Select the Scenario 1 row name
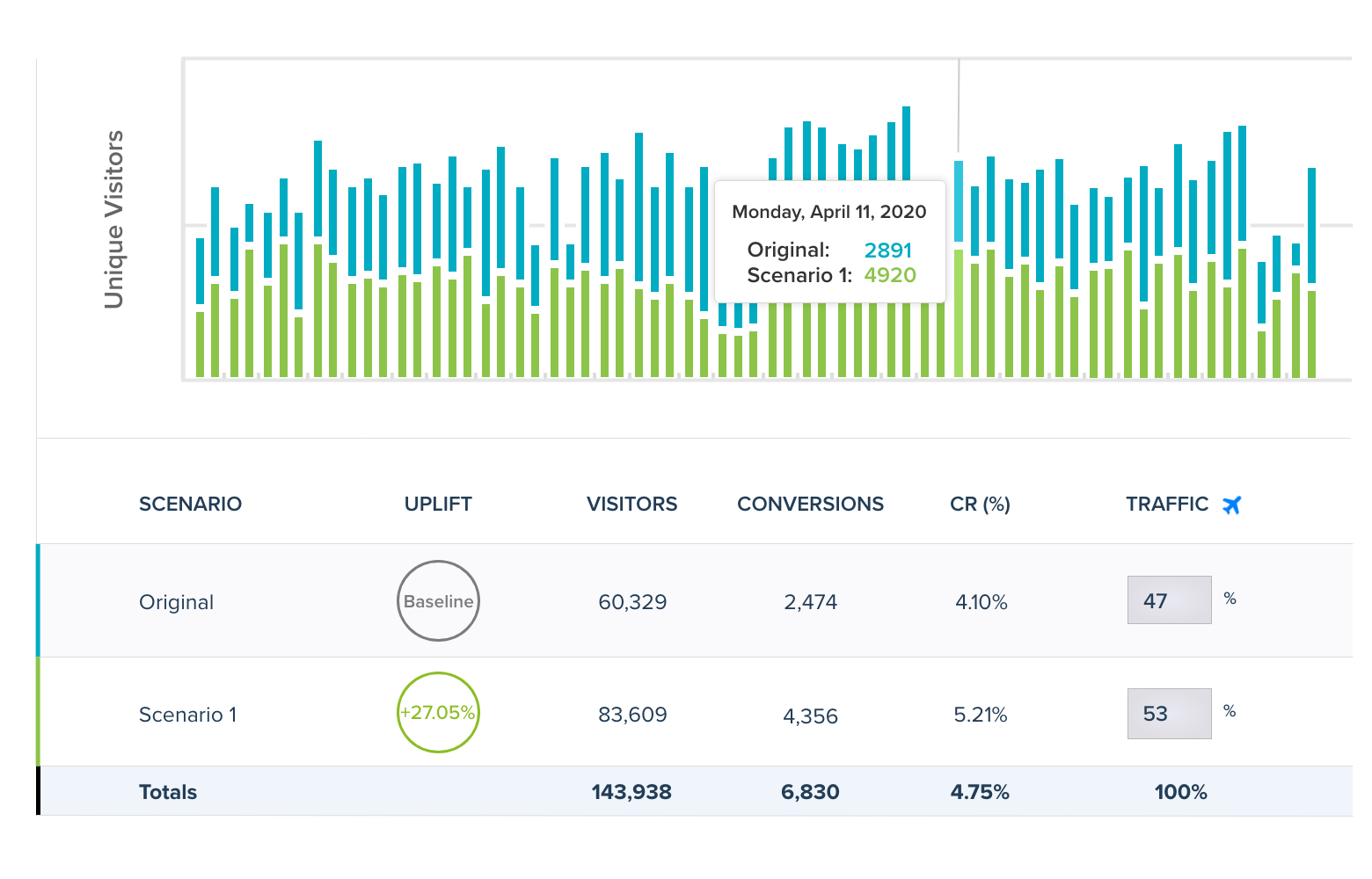This screenshot has width=1372, height=879. (x=187, y=715)
